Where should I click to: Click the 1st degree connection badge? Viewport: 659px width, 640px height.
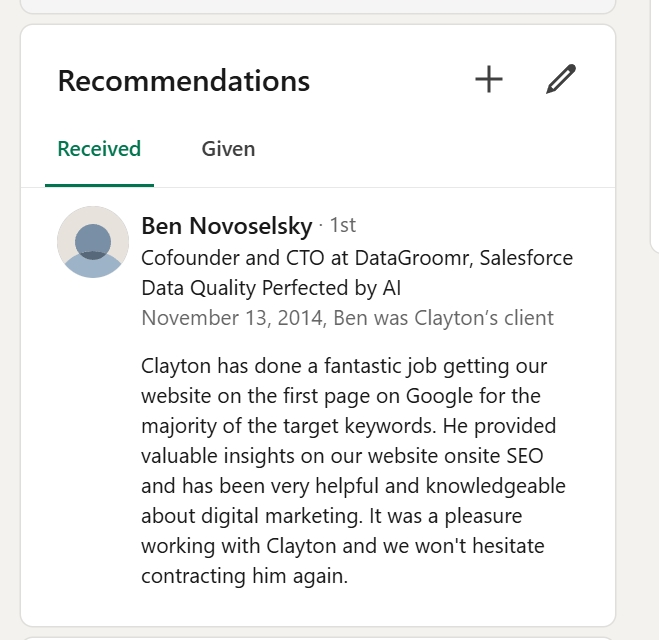pyautogui.click(x=342, y=226)
